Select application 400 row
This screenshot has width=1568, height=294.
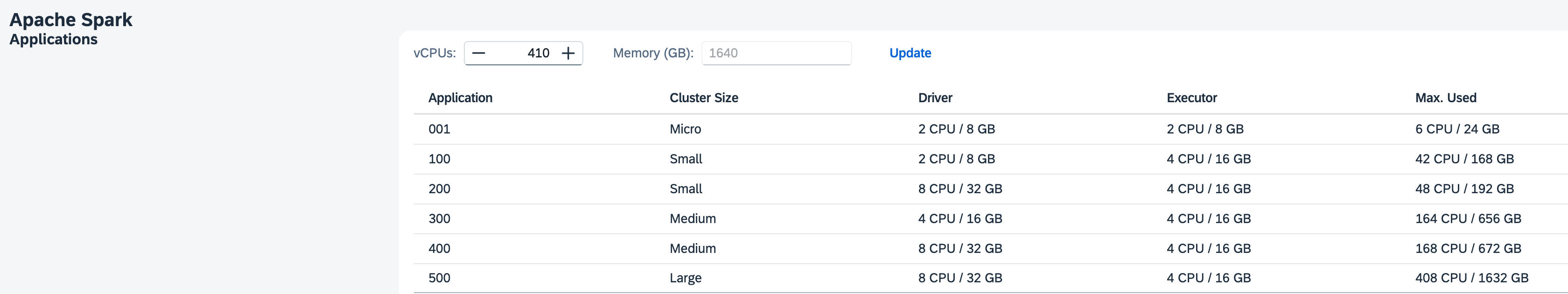pos(990,248)
